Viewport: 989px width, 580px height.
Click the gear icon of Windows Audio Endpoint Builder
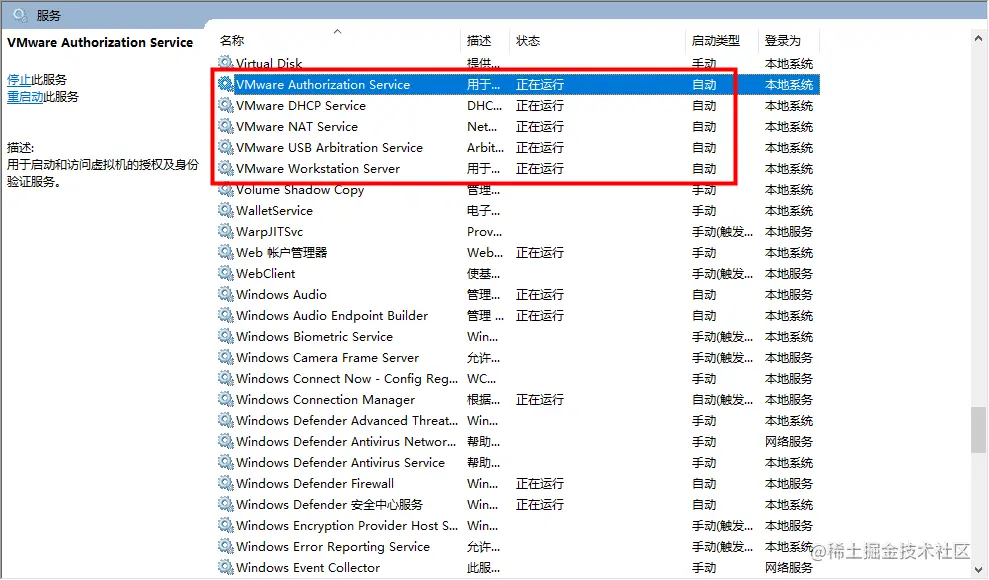226,315
